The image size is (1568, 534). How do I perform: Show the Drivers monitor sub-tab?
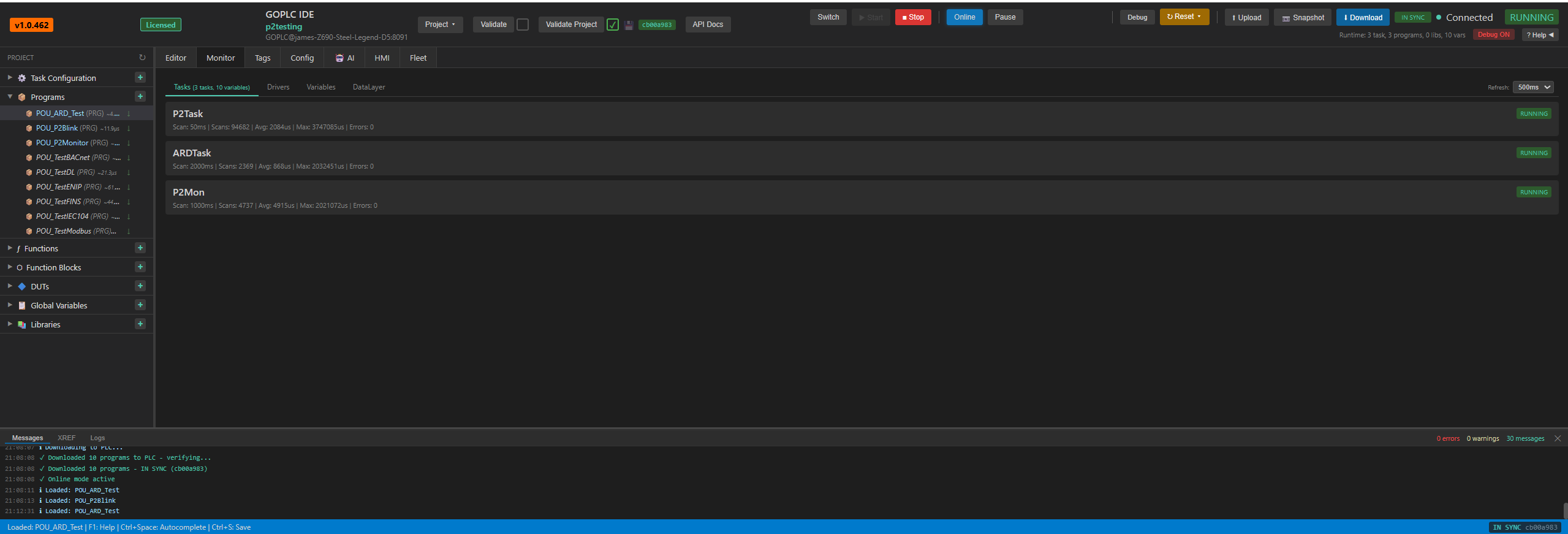pyautogui.click(x=278, y=87)
